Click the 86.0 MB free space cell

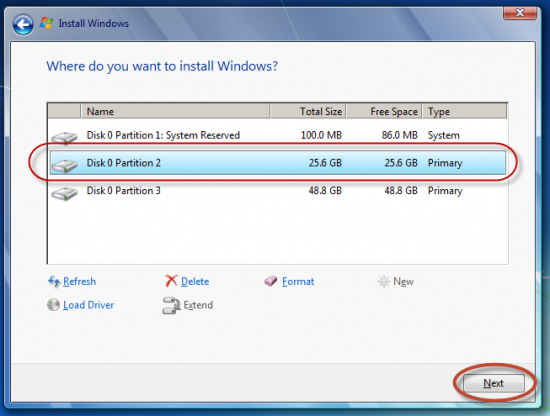coord(400,135)
